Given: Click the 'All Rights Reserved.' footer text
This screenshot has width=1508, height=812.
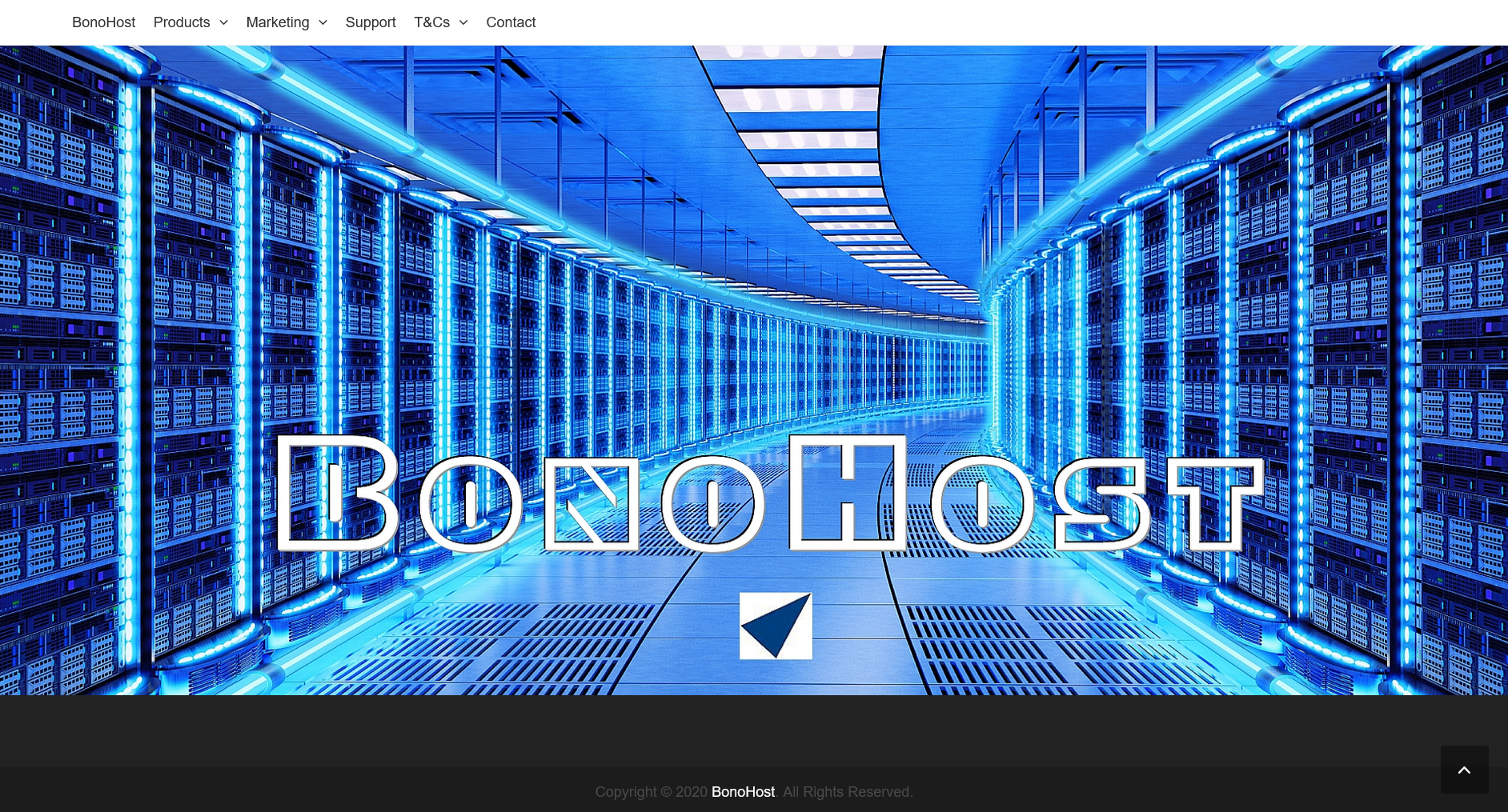Looking at the screenshot, I should coord(848,792).
